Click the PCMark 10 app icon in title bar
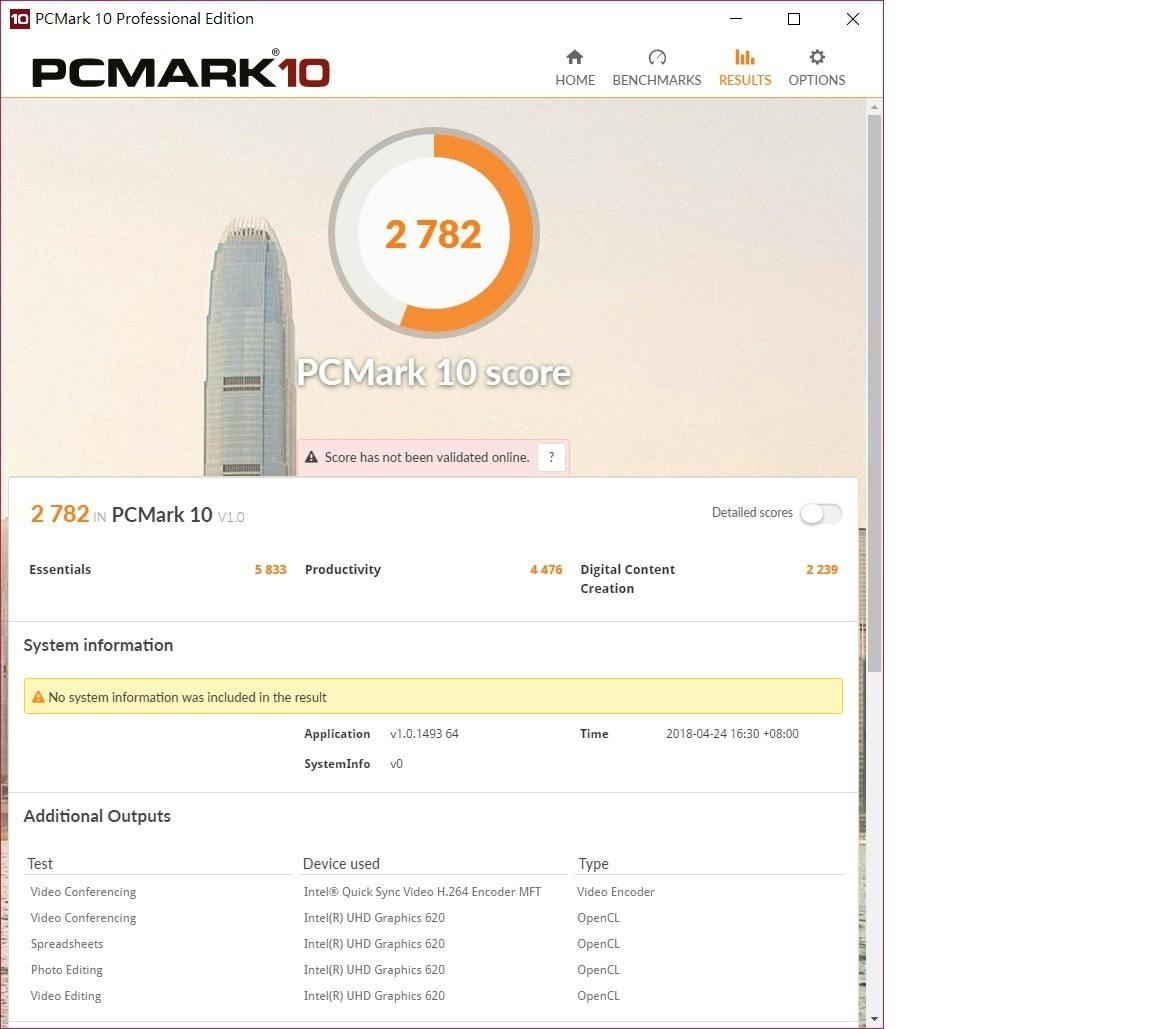Screen dimensions: 1152x1029 click(x=19, y=18)
